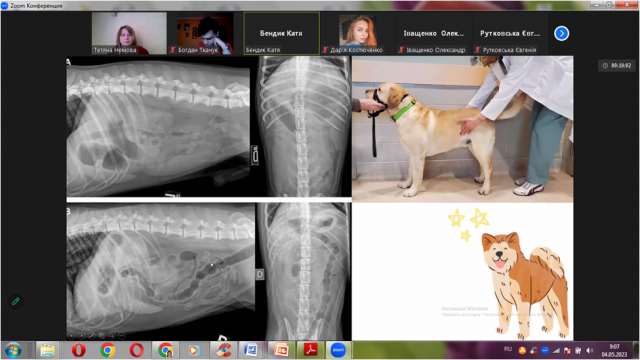Open the CCleaner tray icon
This screenshot has width=640, height=360.
click(533, 350)
